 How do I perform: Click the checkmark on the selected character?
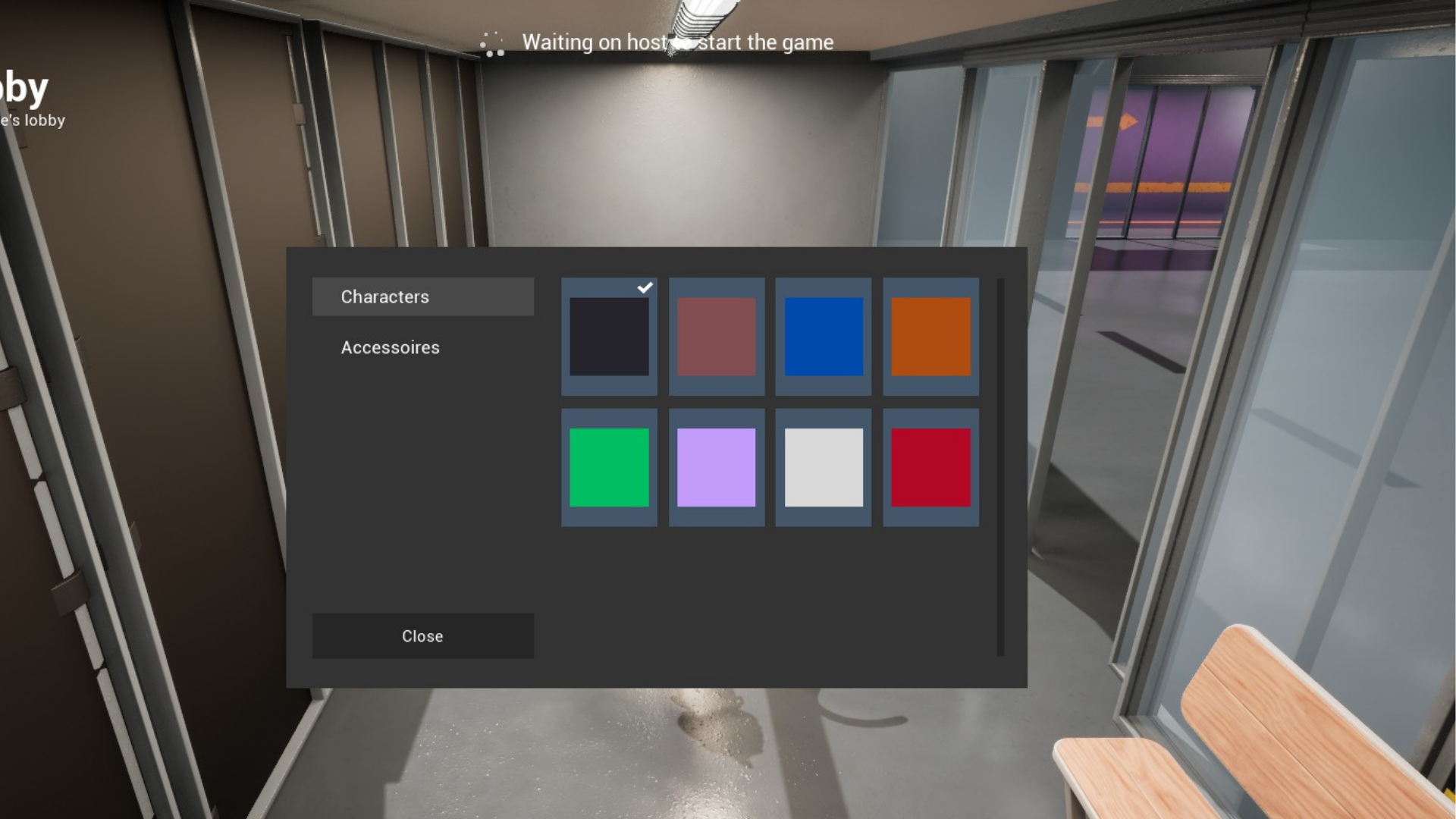tap(645, 287)
